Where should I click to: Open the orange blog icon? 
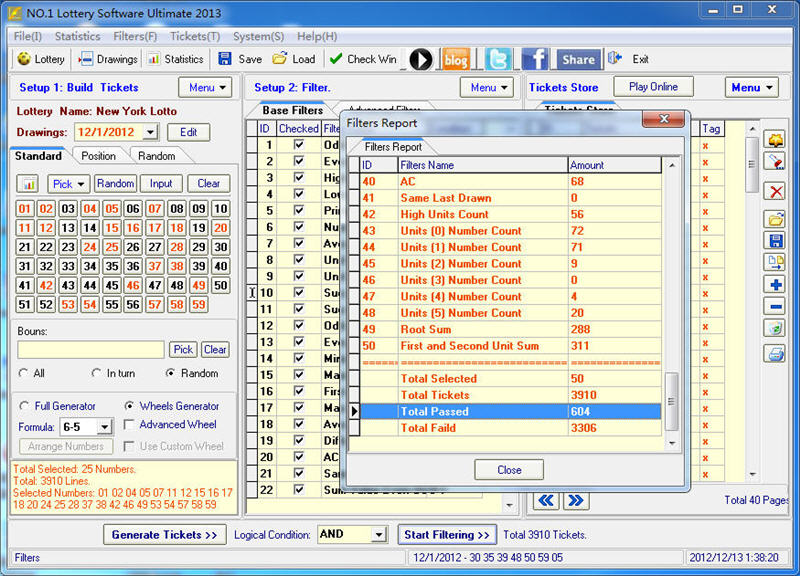pos(456,60)
